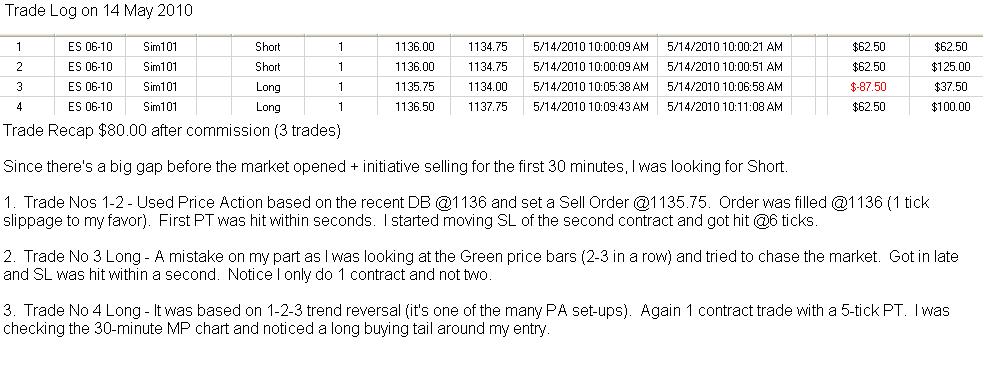Click the $100.00 final cumulative cell
The image size is (984, 365).
point(950,107)
